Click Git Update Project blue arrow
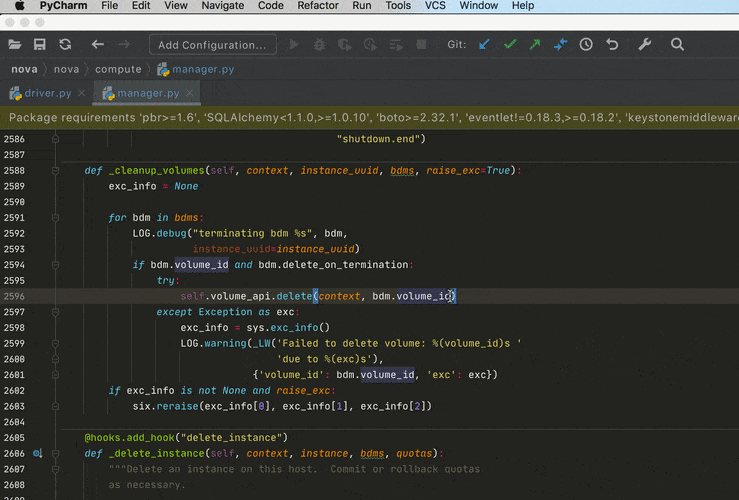Viewport: 739px width, 500px height. pyautogui.click(x=485, y=44)
